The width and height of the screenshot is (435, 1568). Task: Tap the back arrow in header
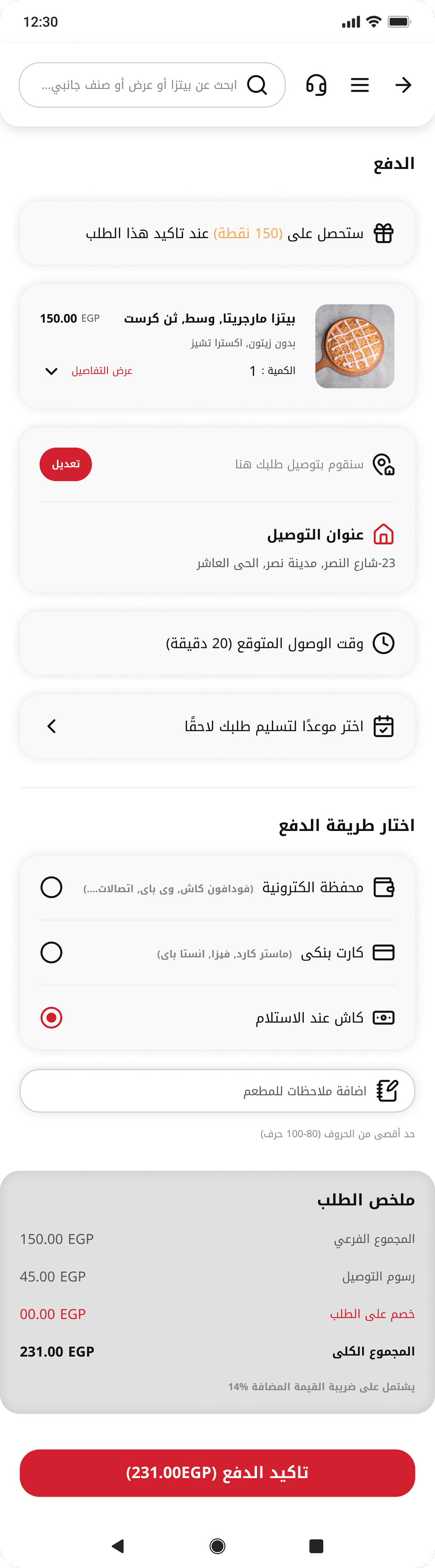tap(403, 85)
